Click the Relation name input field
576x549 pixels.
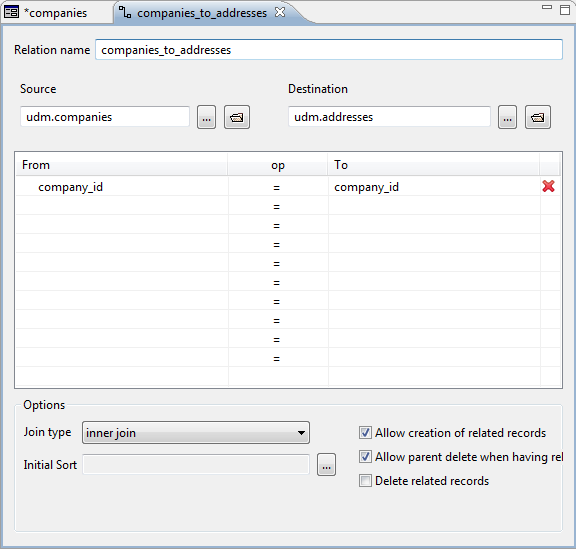pyautogui.click(x=329, y=50)
